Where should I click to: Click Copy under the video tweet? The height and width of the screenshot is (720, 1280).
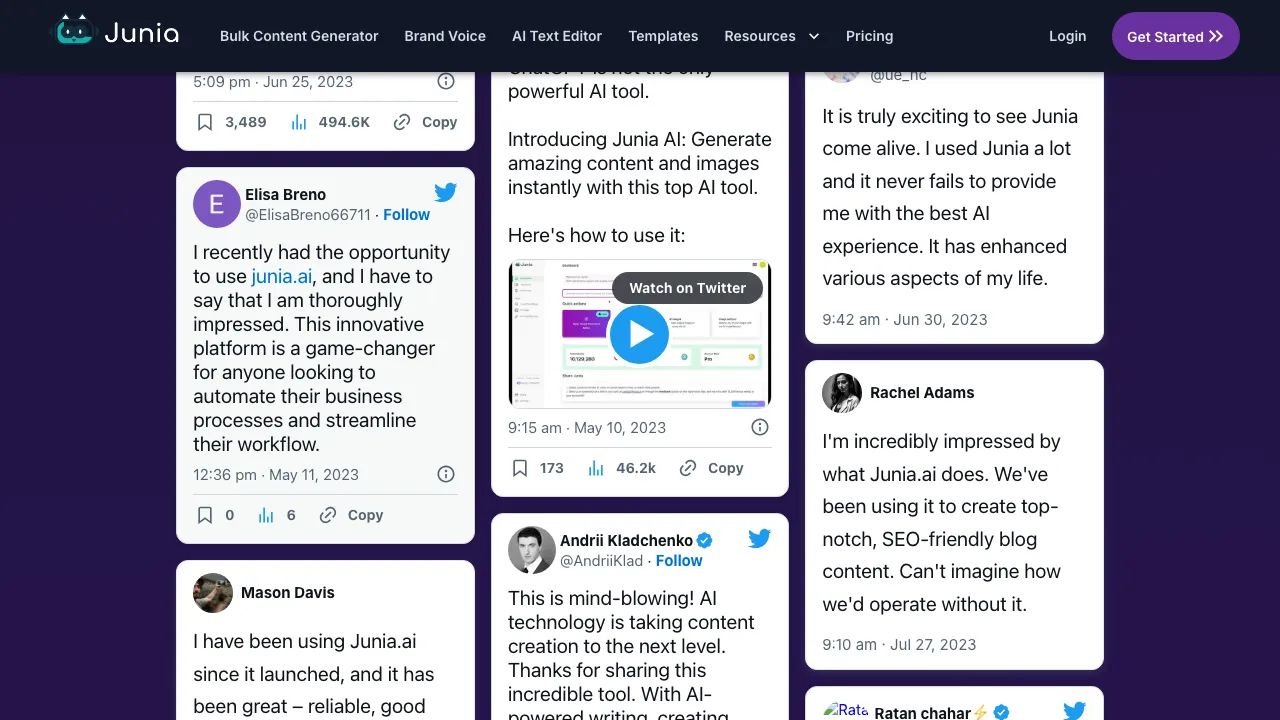pos(711,467)
